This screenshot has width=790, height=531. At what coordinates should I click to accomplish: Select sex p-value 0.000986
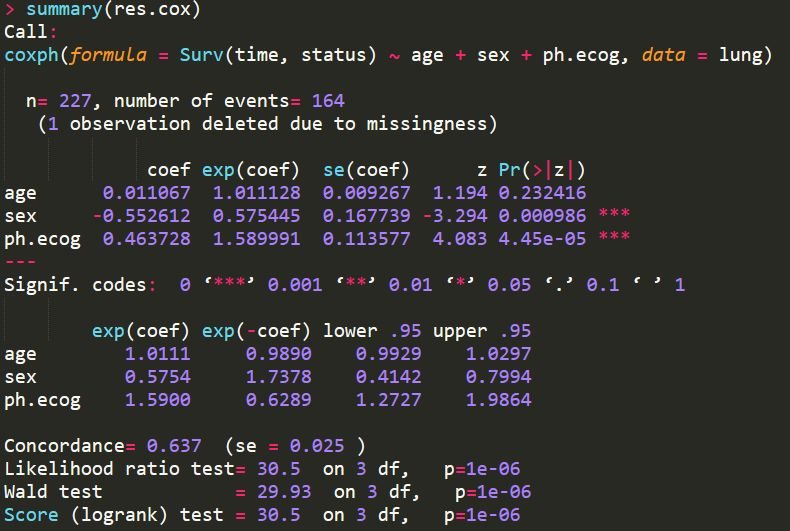point(543,216)
